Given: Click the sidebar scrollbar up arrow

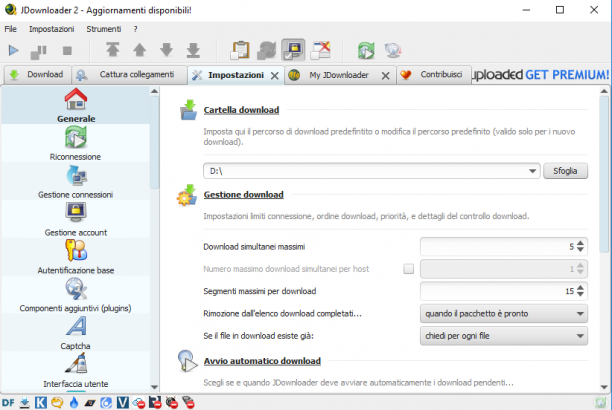Looking at the screenshot, I should [x=155, y=91].
